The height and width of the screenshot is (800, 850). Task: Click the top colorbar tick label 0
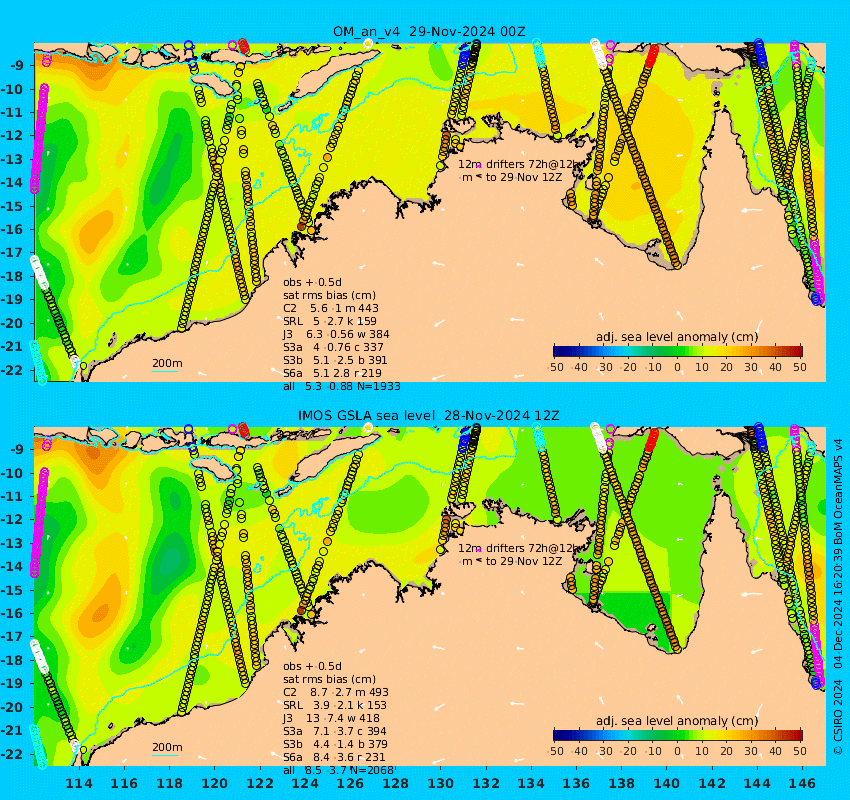[x=678, y=367]
